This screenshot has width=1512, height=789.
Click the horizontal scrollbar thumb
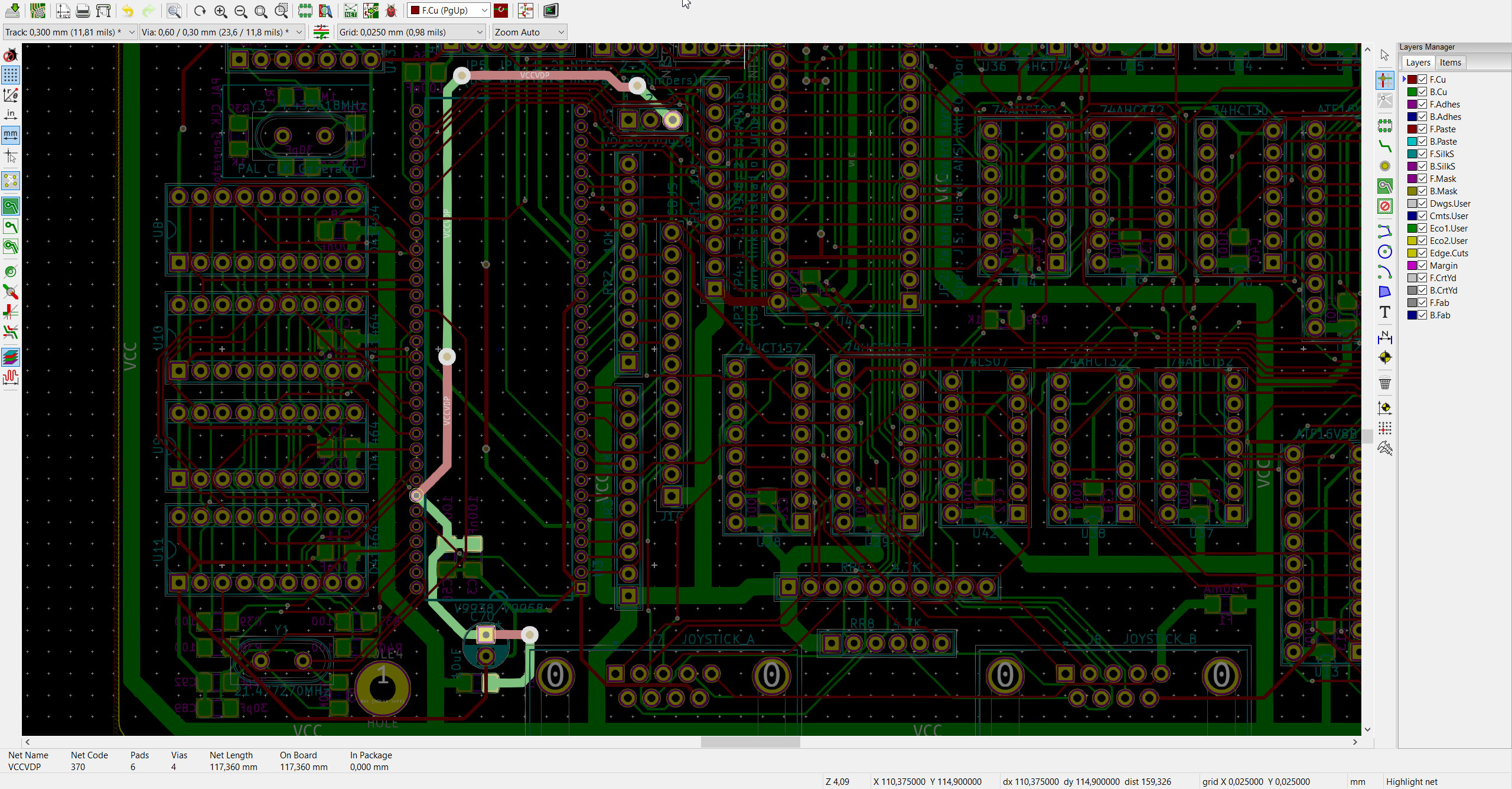tap(750, 742)
